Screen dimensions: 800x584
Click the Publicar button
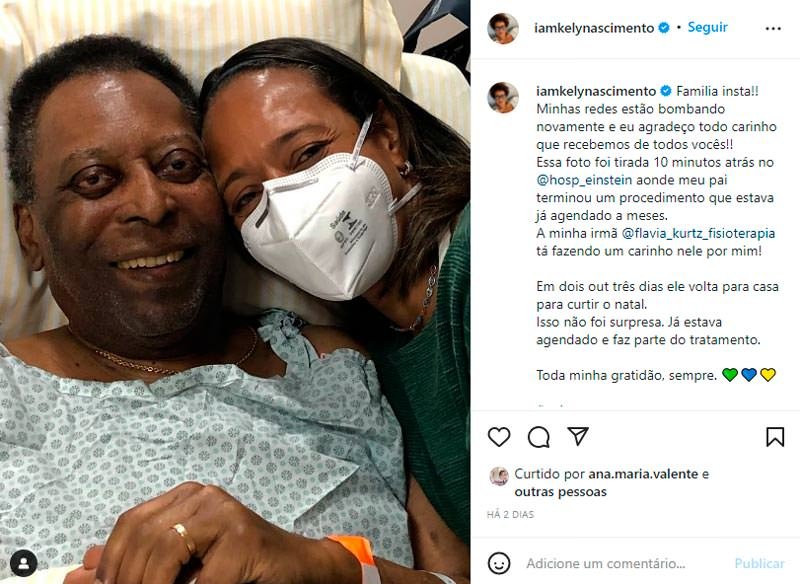(759, 564)
